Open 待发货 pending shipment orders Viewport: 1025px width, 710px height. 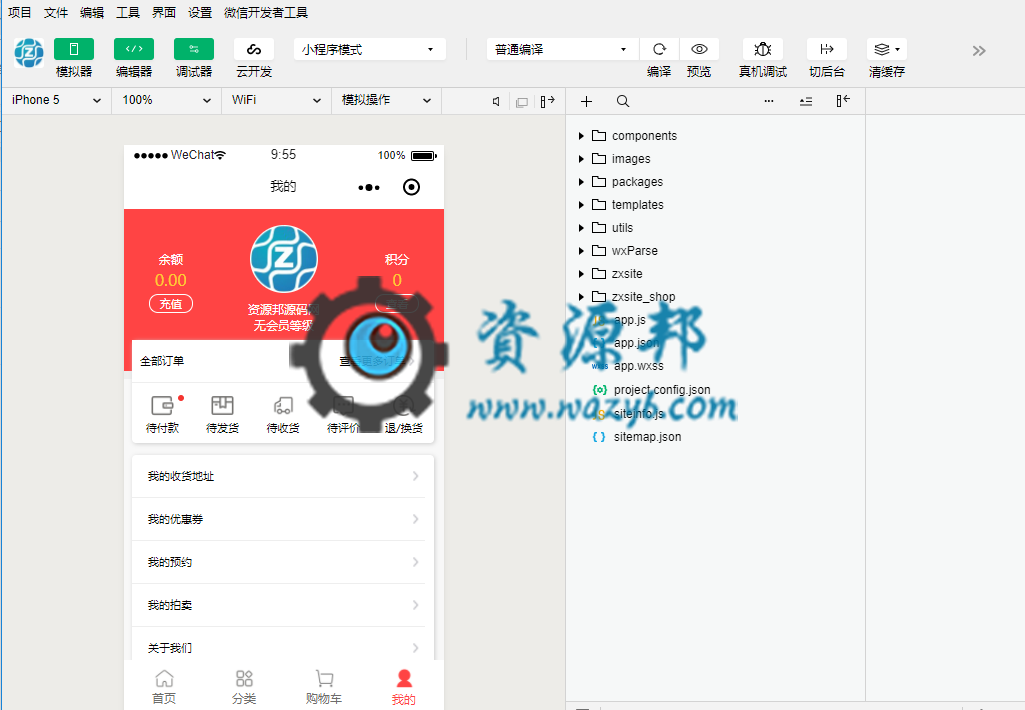click(222, 414)
